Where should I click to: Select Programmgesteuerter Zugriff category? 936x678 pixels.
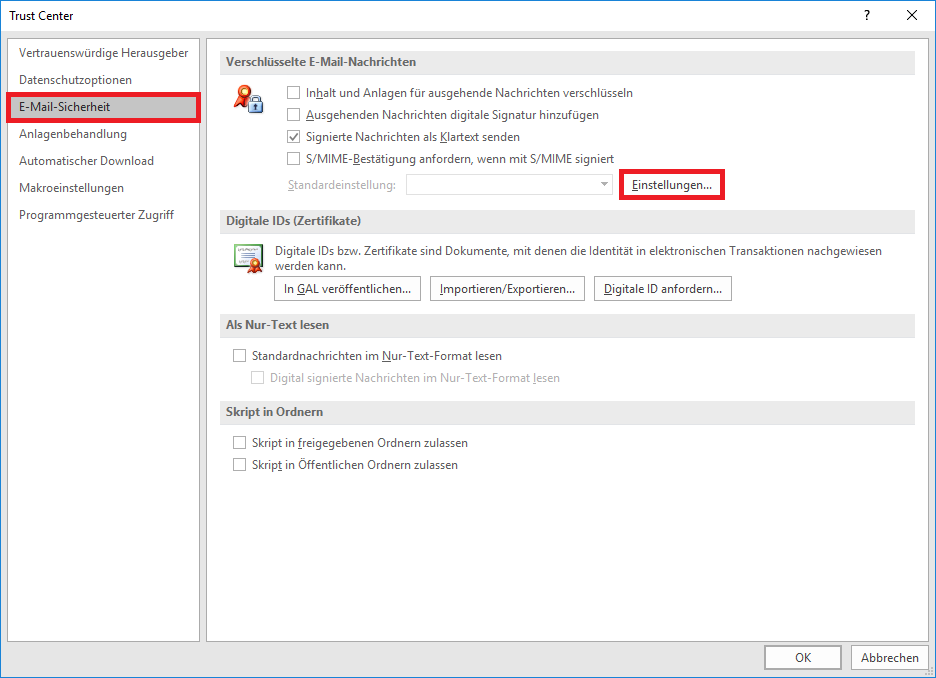(96, 215)
